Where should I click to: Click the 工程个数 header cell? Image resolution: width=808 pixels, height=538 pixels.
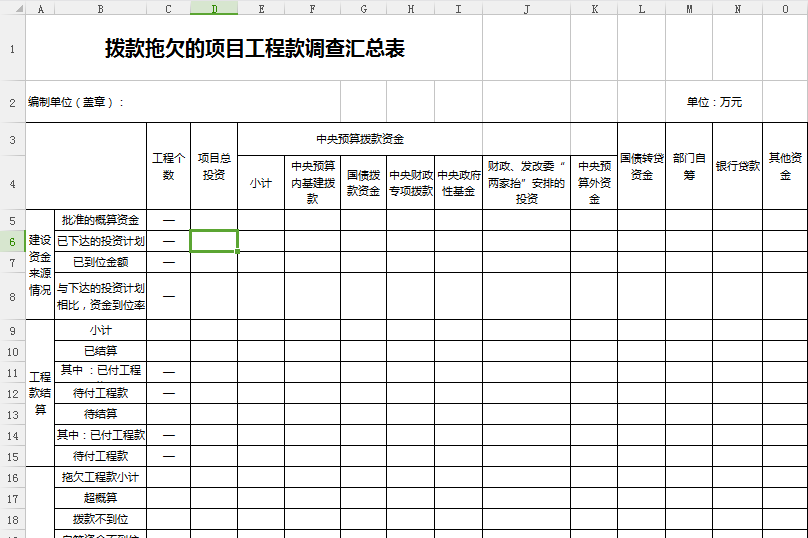tap(168, 166)
